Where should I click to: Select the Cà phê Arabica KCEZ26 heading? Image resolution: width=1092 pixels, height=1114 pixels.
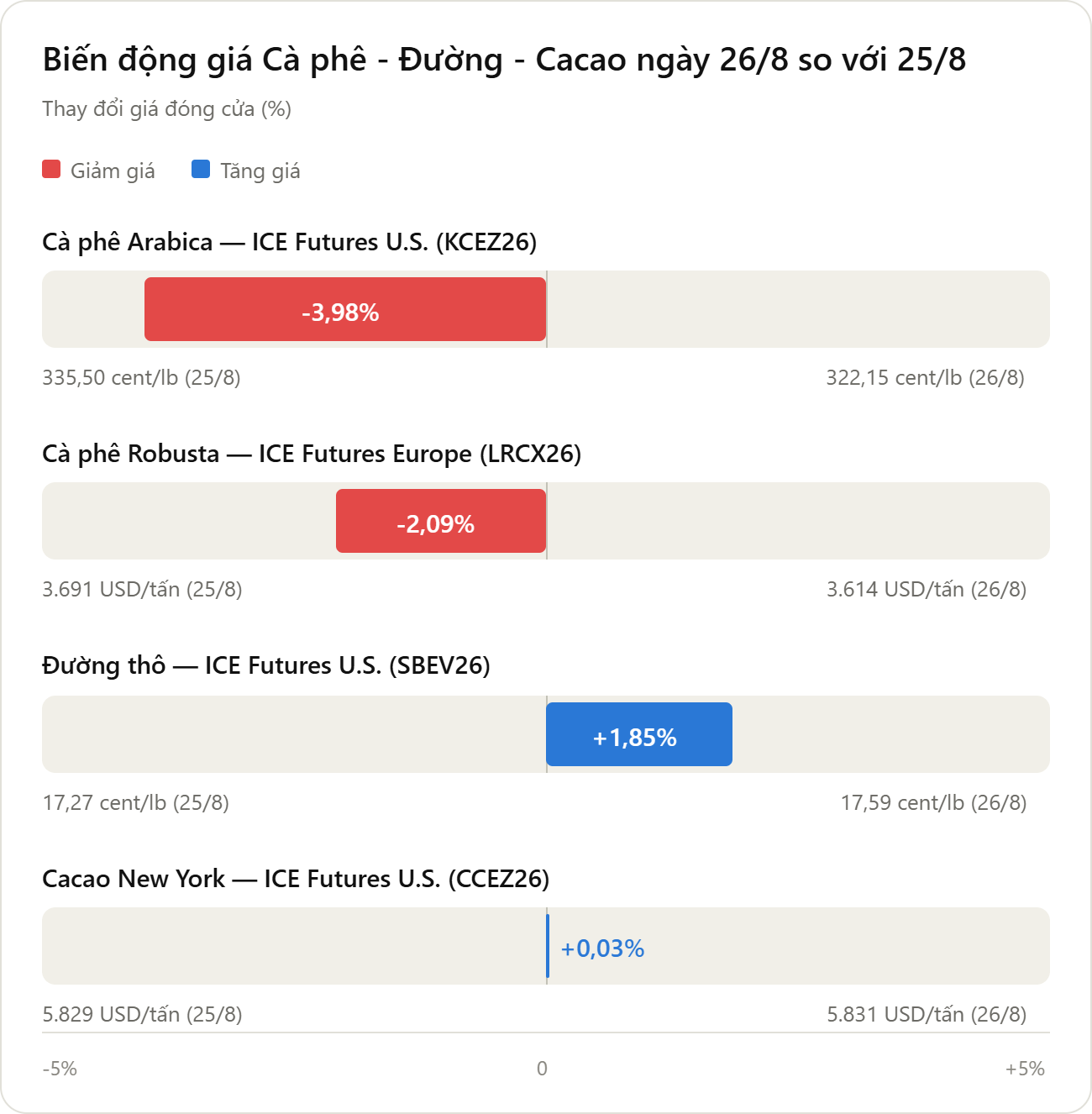pos(289,242)
